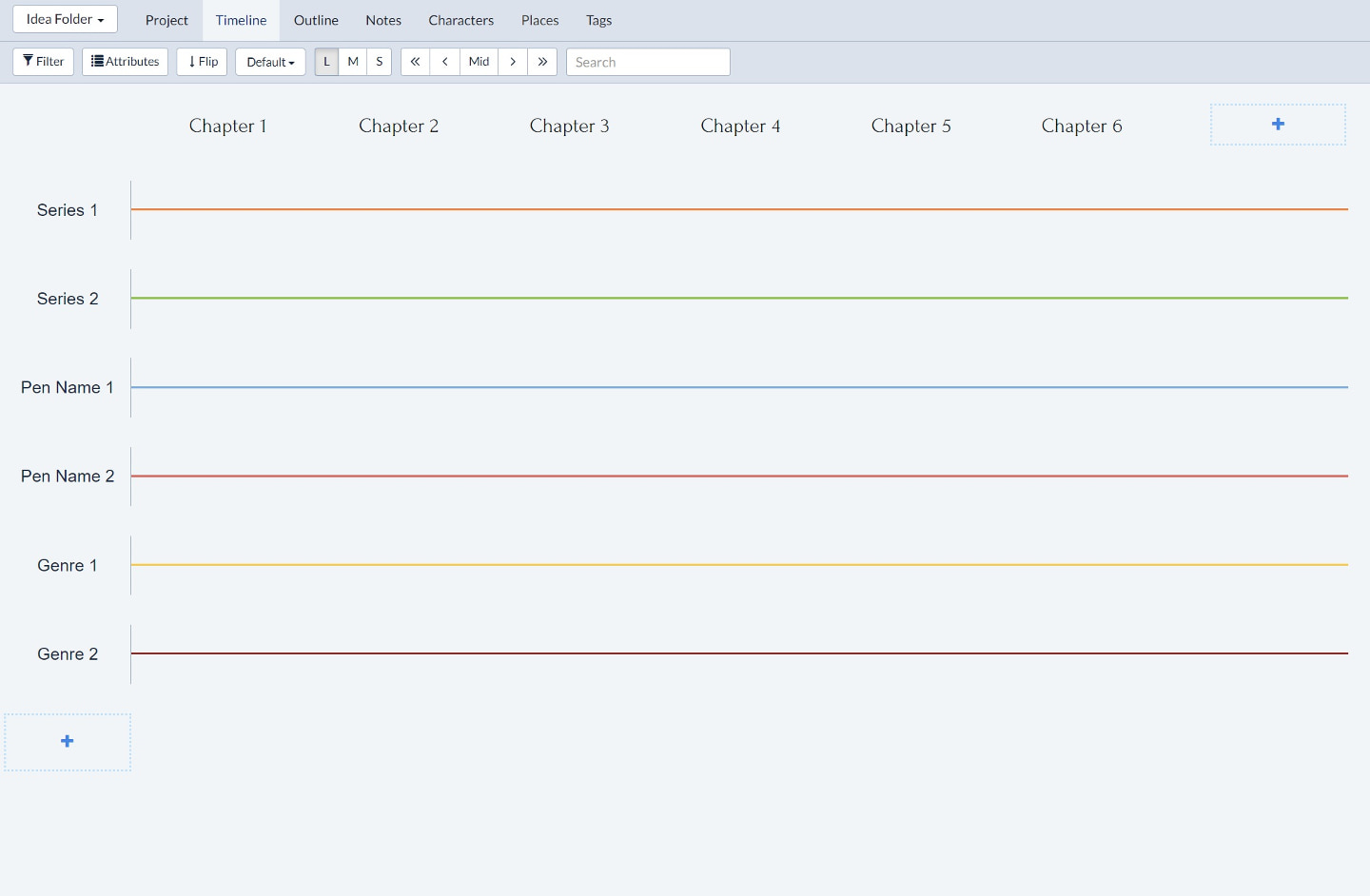Expand the Idea Folder dropdown
The height and width of the screenshot is (896, 1370).
65,19
